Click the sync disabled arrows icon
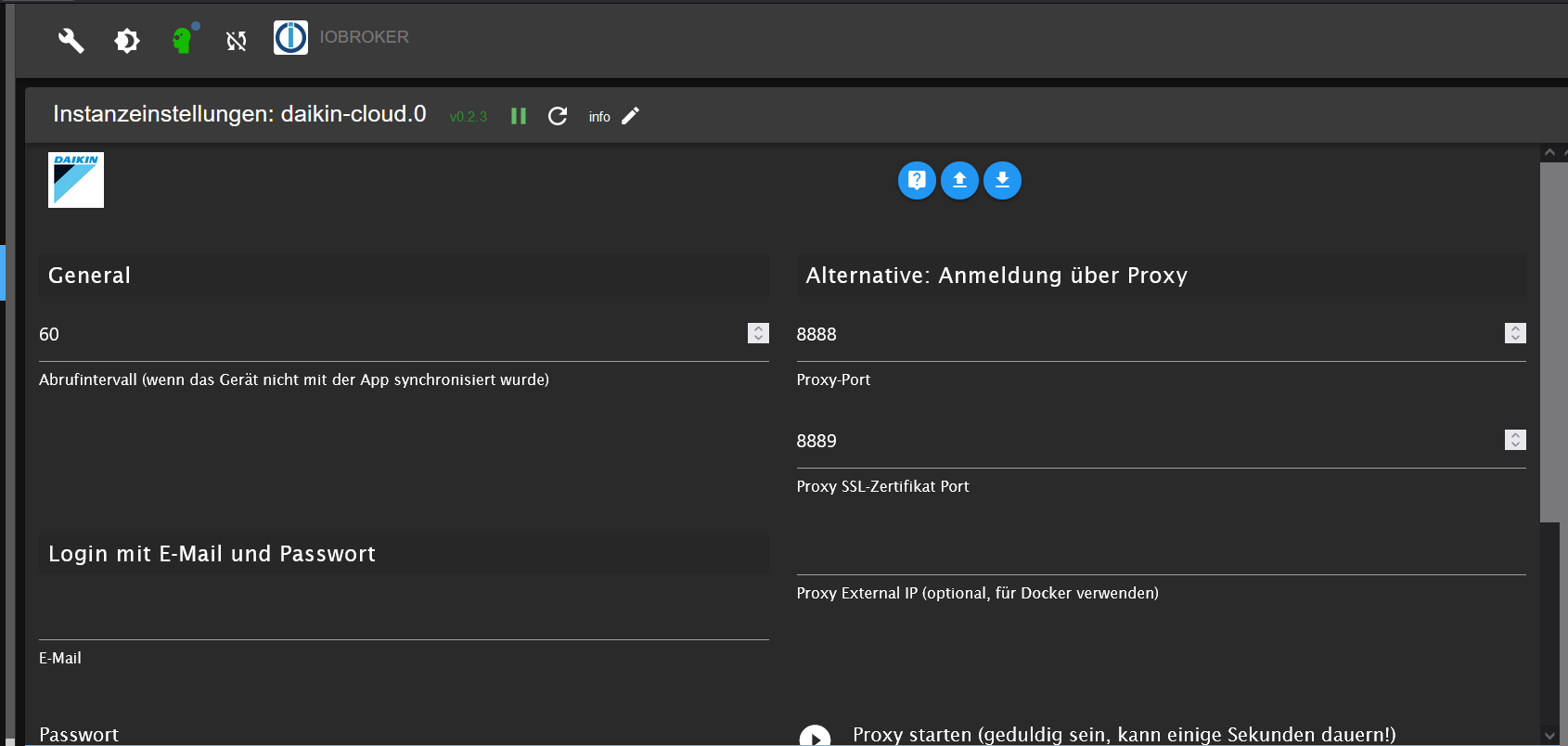Viewport: 1568px width, 746px height. pos(237,40)
